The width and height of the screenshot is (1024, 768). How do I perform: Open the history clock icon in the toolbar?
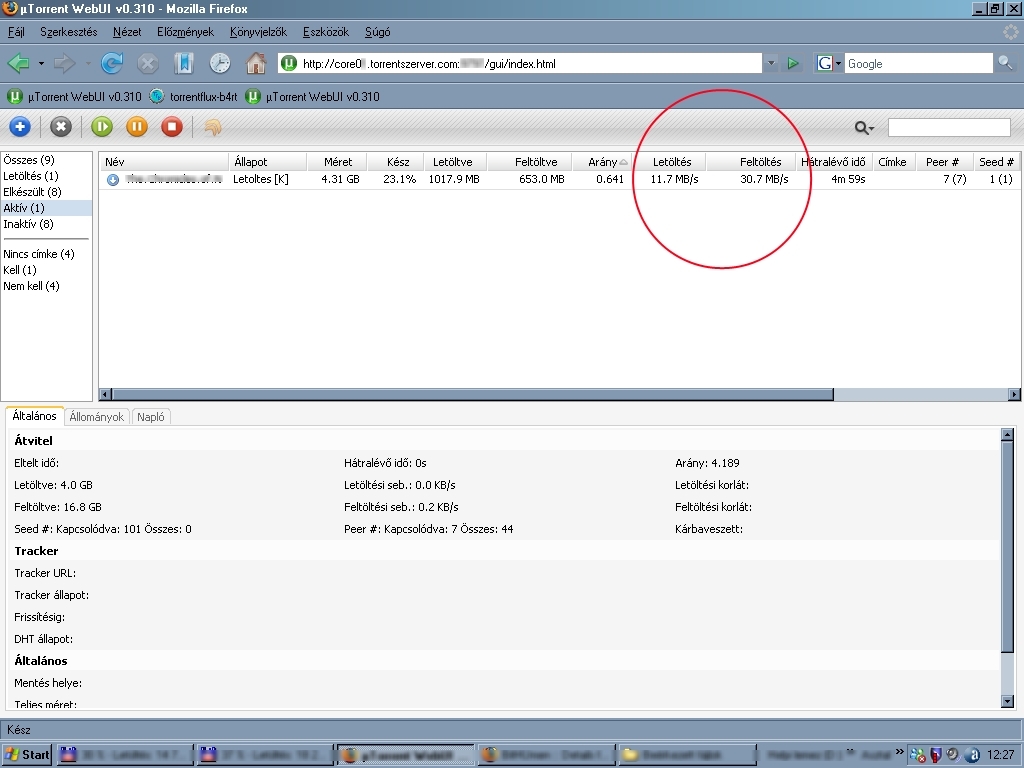[x=219, y=64]
